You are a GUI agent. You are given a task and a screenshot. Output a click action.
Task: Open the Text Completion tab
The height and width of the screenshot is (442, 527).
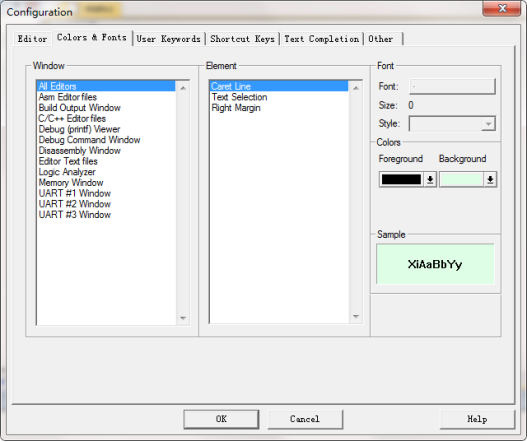[x=322, y=39]
